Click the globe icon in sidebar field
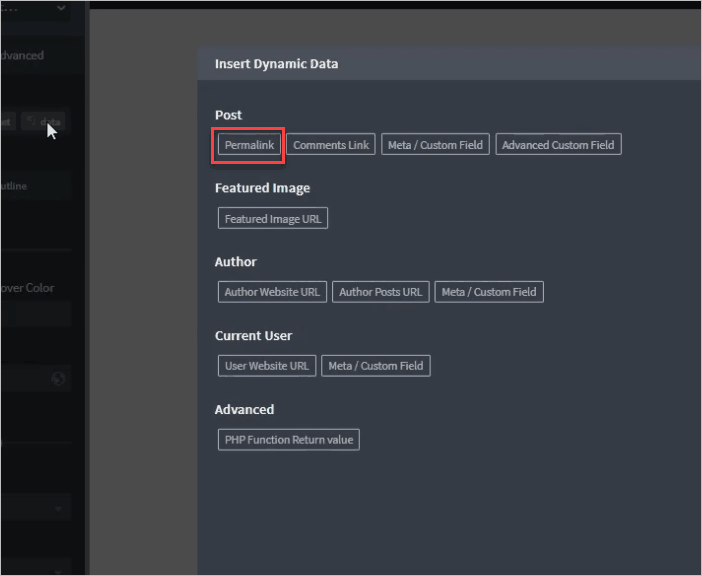The height and width of the screenshot is (576, 702). point(58,379)
